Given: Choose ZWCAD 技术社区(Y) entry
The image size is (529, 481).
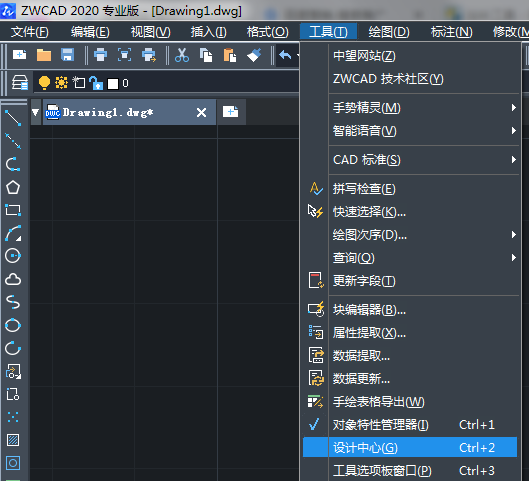Looking at the screenshot, I should pyautogui.click(x=410, y=79).
